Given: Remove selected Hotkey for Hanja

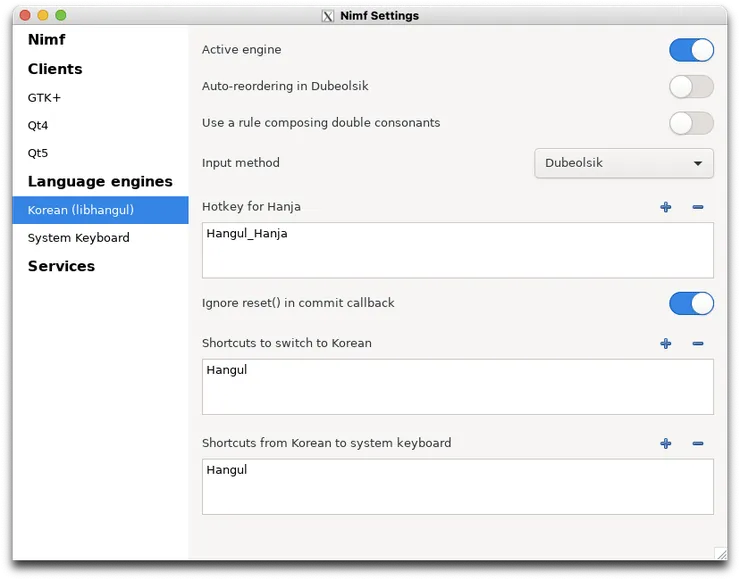Looking at the screenshot, I should [x=698, y=207].
